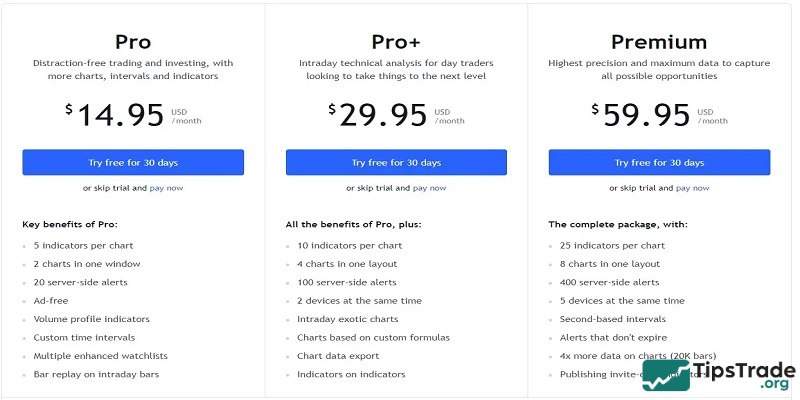
Task: Click "Chart data export" feature item
Action: pyautogui.click(x=340, y=356)
